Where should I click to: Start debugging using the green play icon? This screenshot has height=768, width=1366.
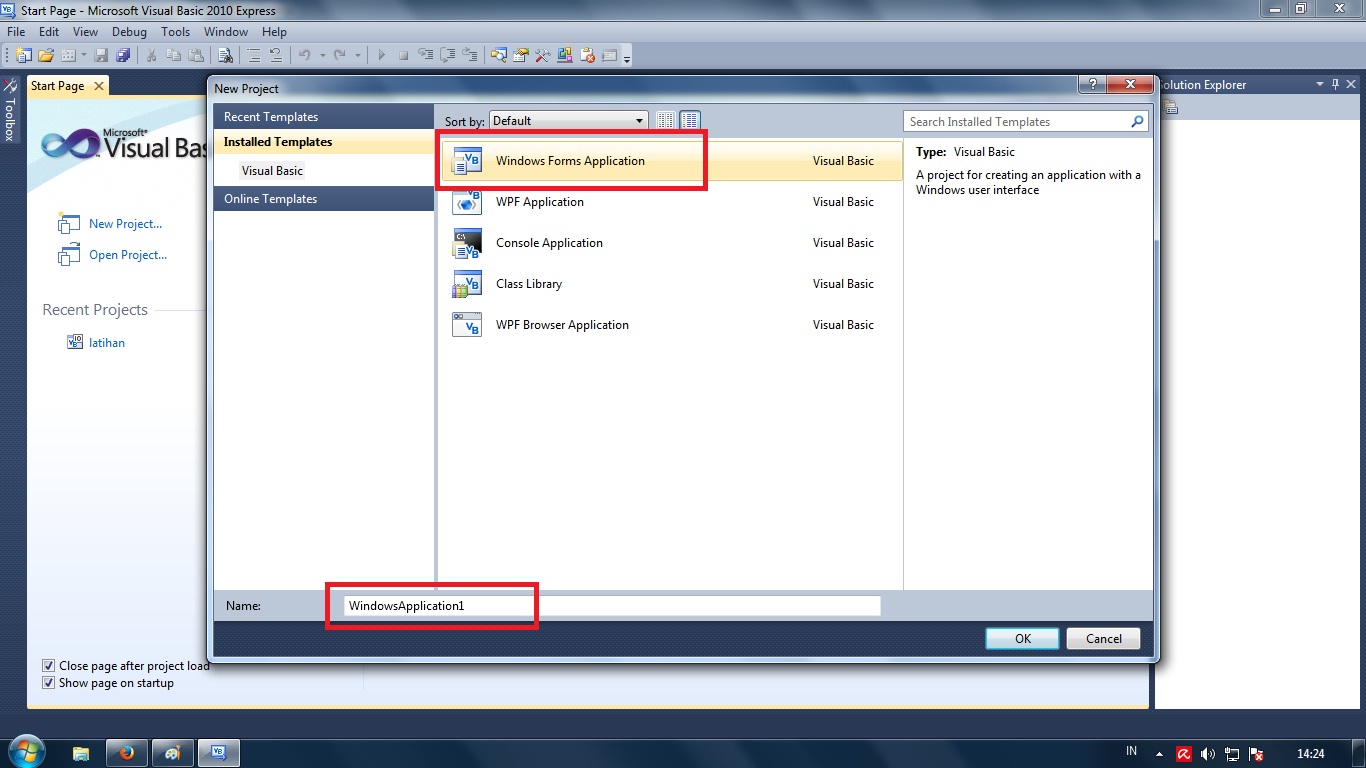(x=381, y=55)
